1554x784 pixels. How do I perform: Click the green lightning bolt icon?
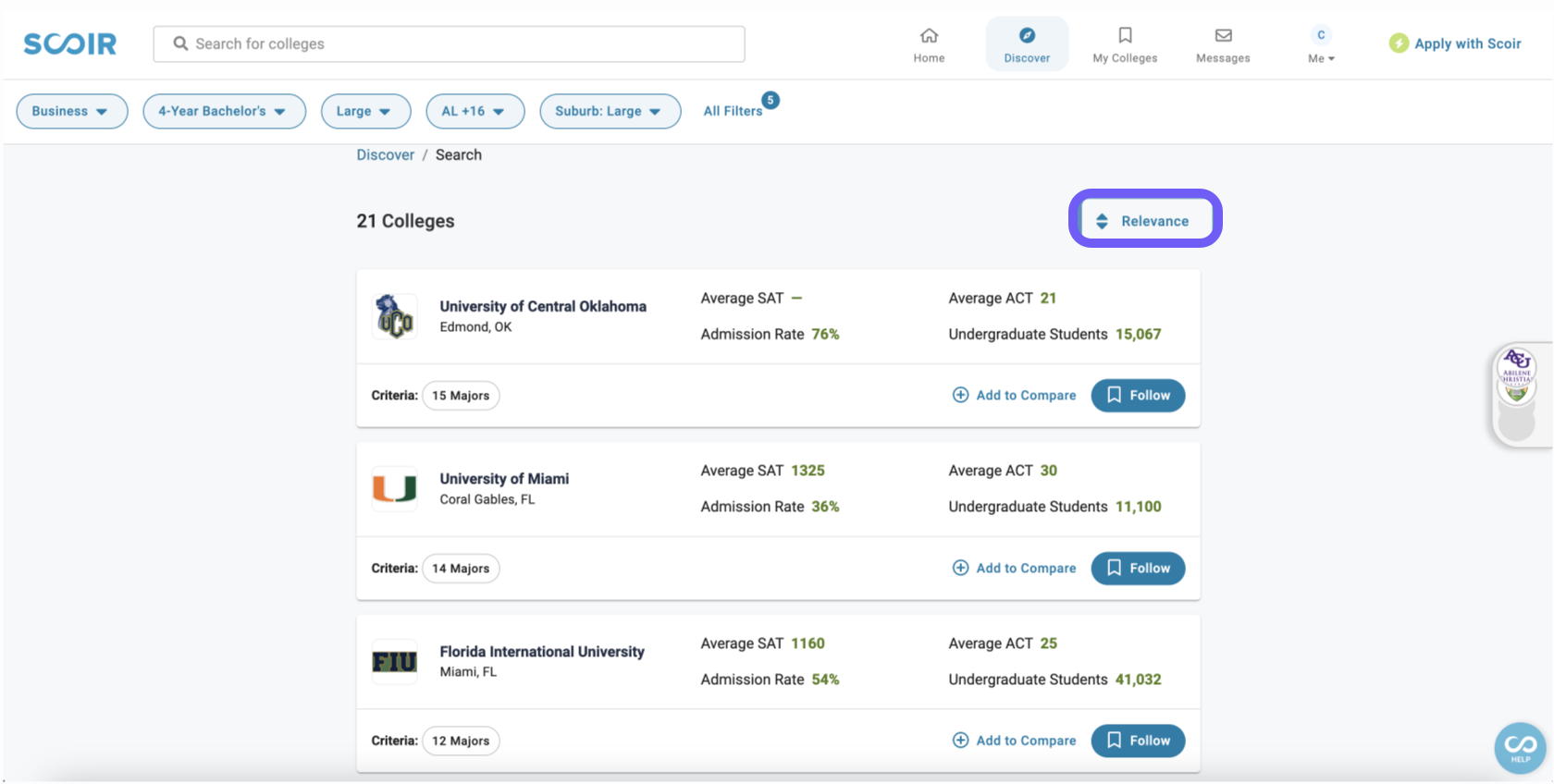(x=1399, y=43)
